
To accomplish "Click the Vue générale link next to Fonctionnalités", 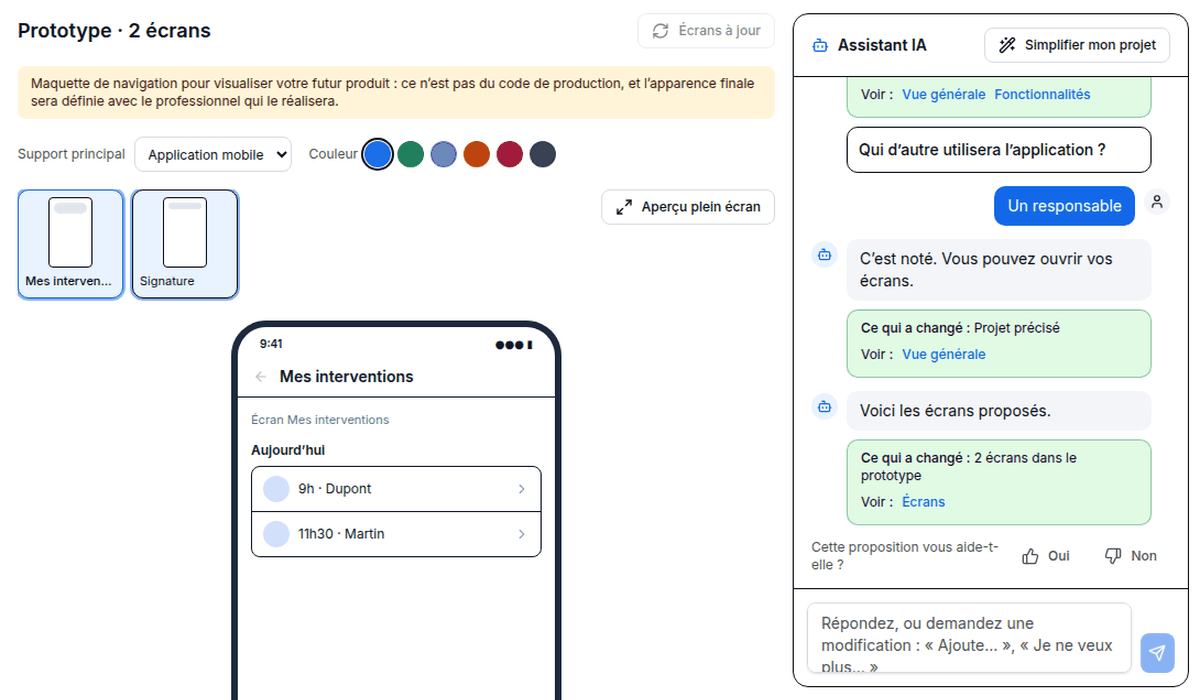I will click(943, 94).
